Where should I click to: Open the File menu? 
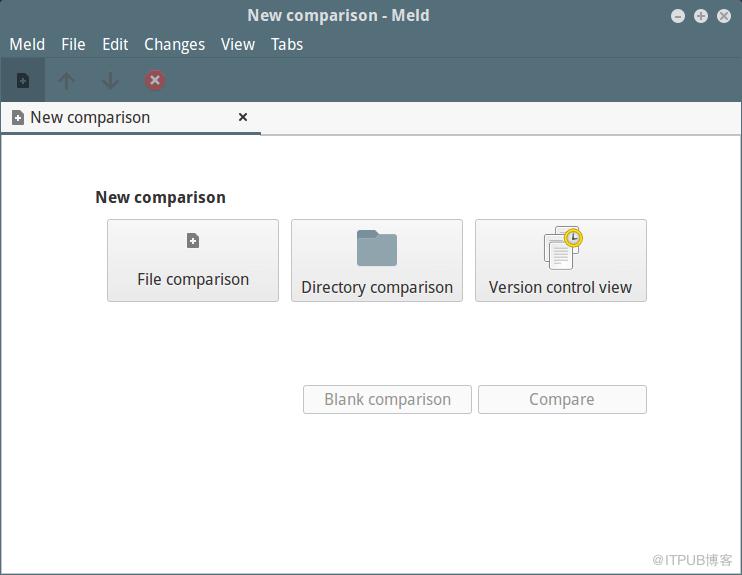click(73, 44)
